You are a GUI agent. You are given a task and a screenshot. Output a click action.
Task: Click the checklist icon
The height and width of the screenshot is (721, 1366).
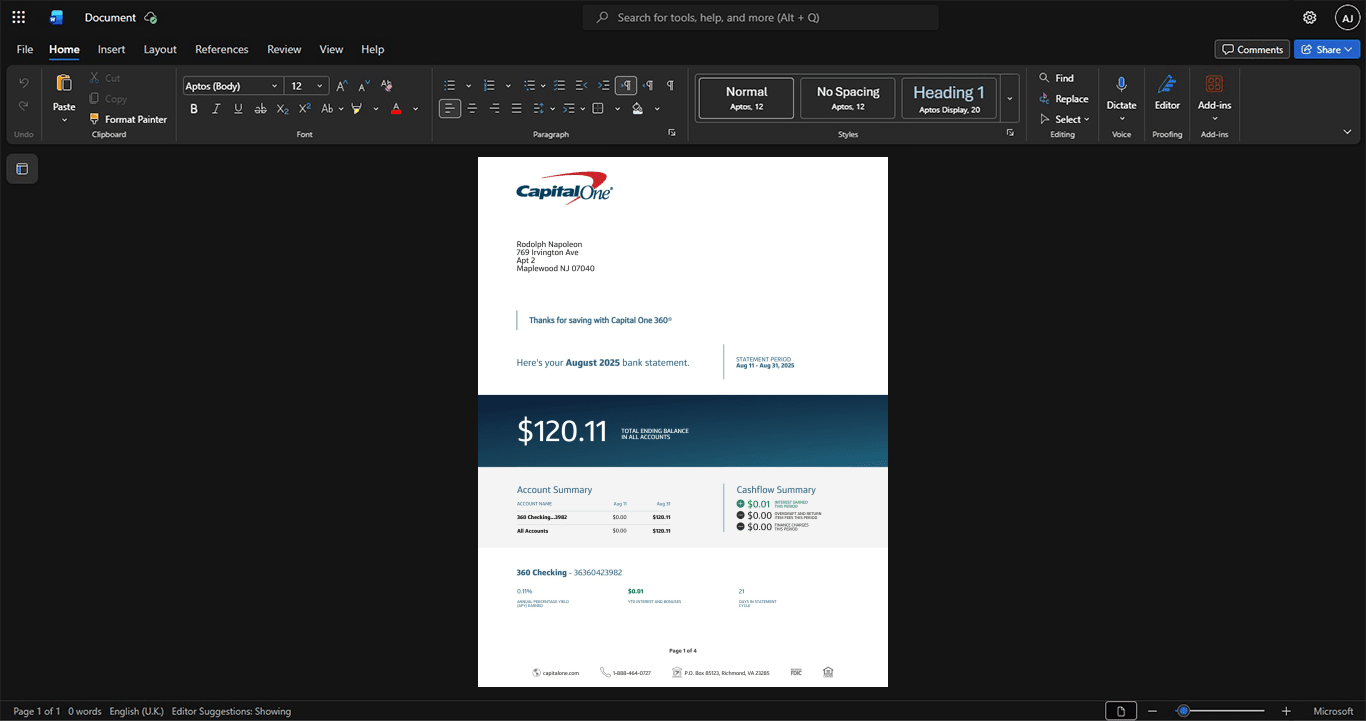tap(560, 86)
